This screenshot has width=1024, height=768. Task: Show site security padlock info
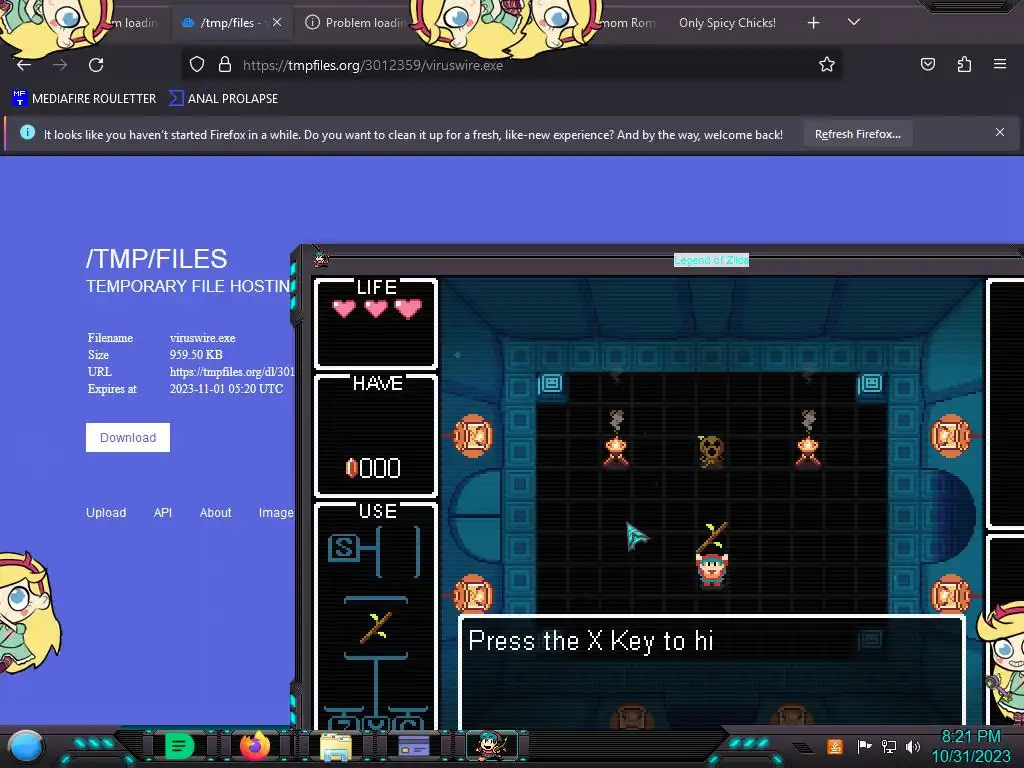[225, 64]
